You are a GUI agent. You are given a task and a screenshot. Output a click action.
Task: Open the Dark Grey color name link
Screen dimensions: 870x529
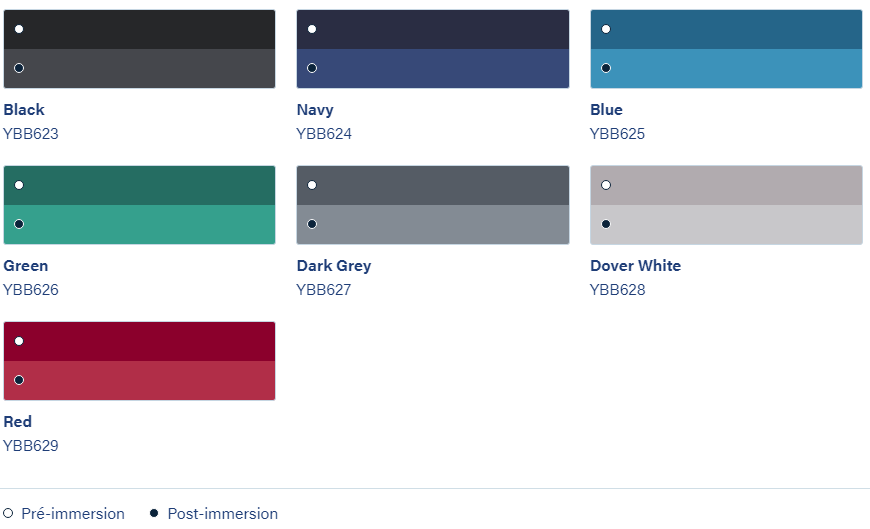(x=334, y=266)
